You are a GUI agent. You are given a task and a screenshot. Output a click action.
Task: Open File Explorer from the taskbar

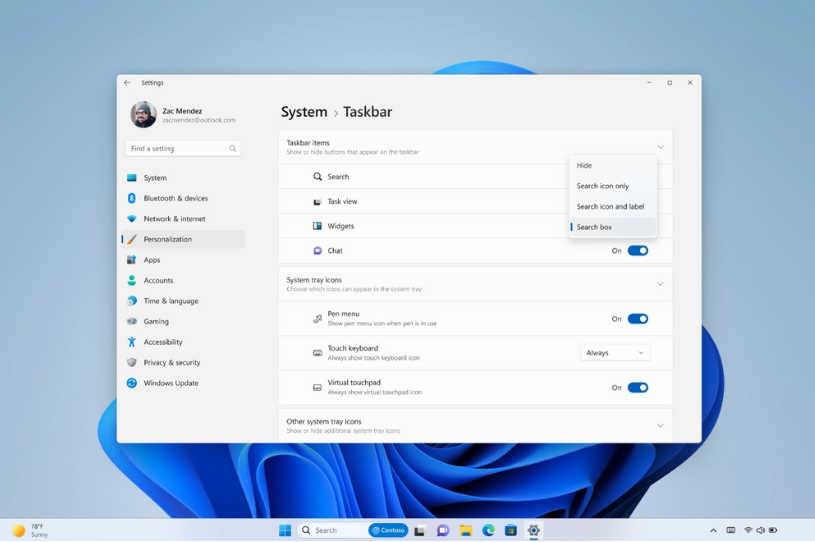pyautogui.click(x=466, y=530)
